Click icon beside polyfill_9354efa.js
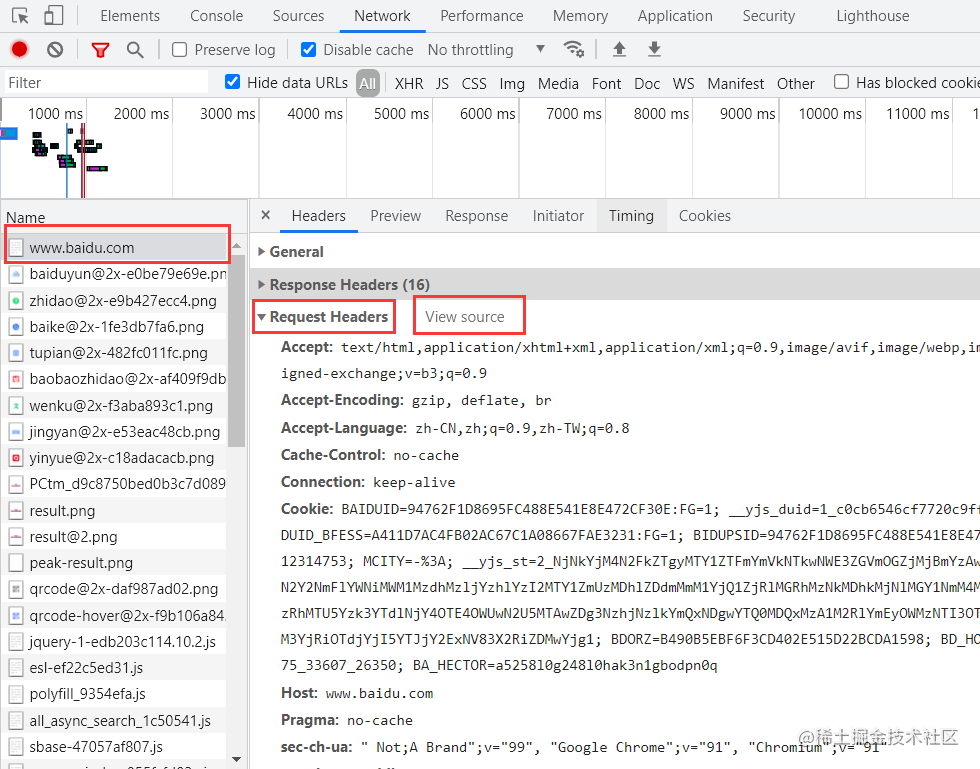The image size is (980, 769). click(16, 695)
